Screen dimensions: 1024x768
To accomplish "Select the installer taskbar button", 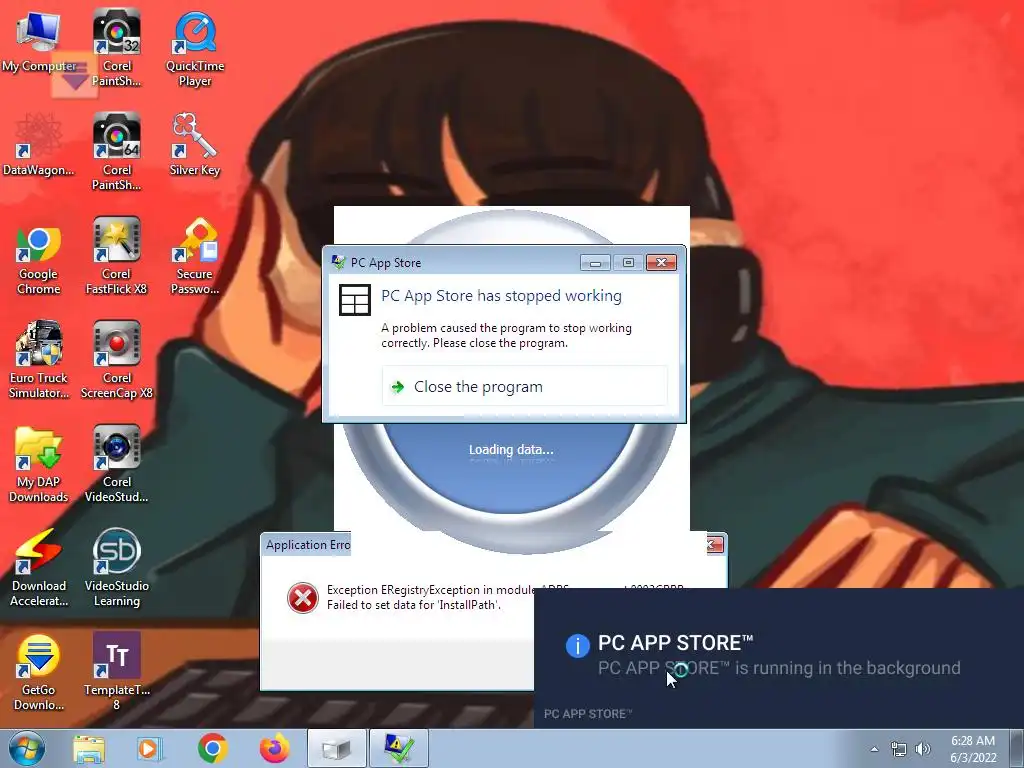I will (x=336, y=748).
